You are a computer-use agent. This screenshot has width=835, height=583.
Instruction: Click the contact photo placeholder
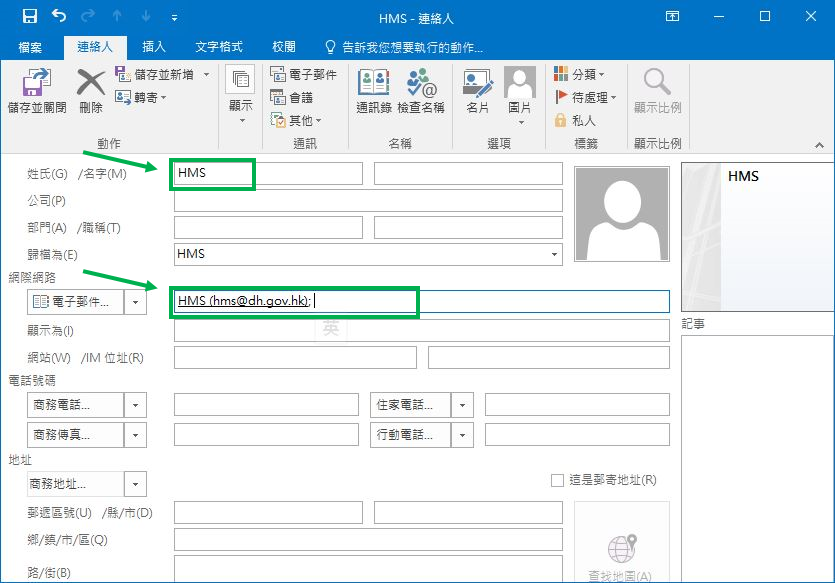tap(621, 213)
